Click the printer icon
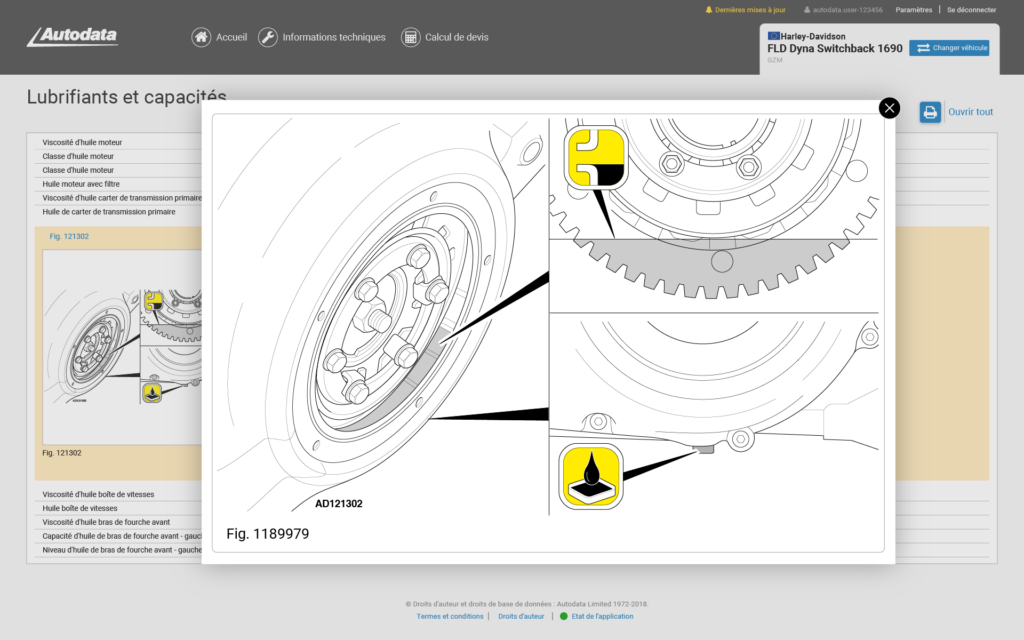The height and width of the screenshot is (640, 1024). pyautogui.click(x=930, y=112)
